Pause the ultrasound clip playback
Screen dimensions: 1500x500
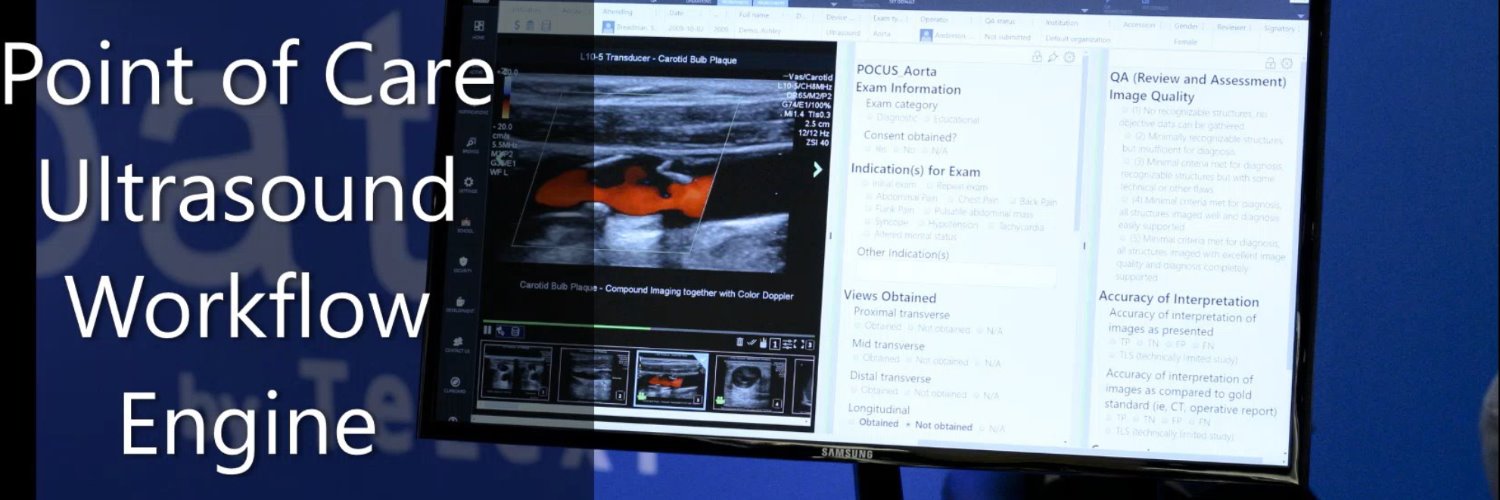point(487,330)
